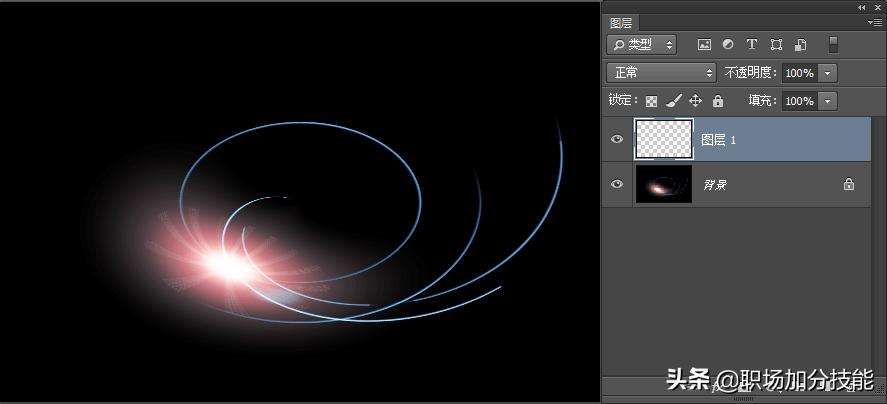Hide the 图层 1 layer eye
This screenshot has height=404, width=887.
[x=617, y=139]
